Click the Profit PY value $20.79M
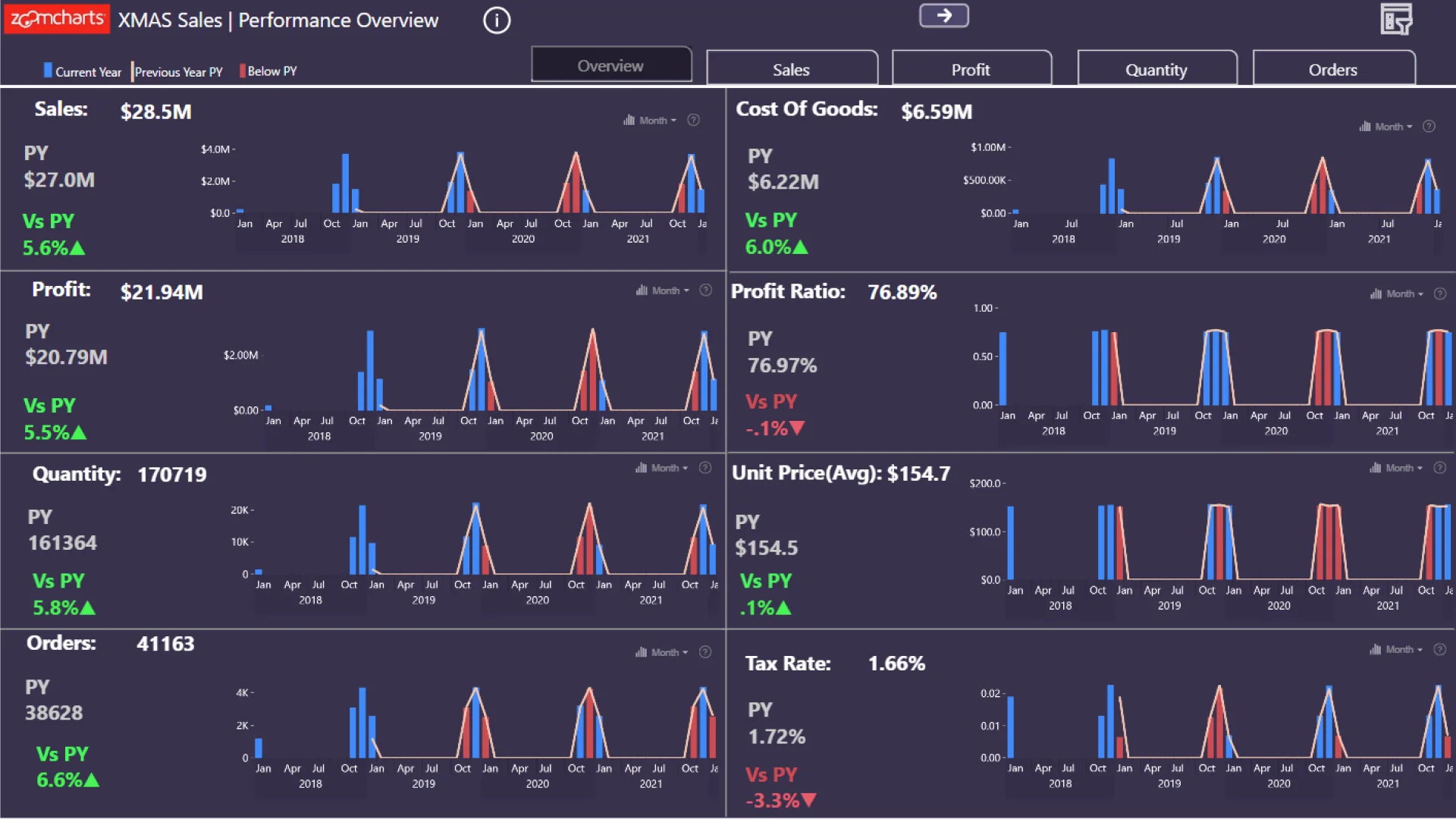 click(67, 356)
